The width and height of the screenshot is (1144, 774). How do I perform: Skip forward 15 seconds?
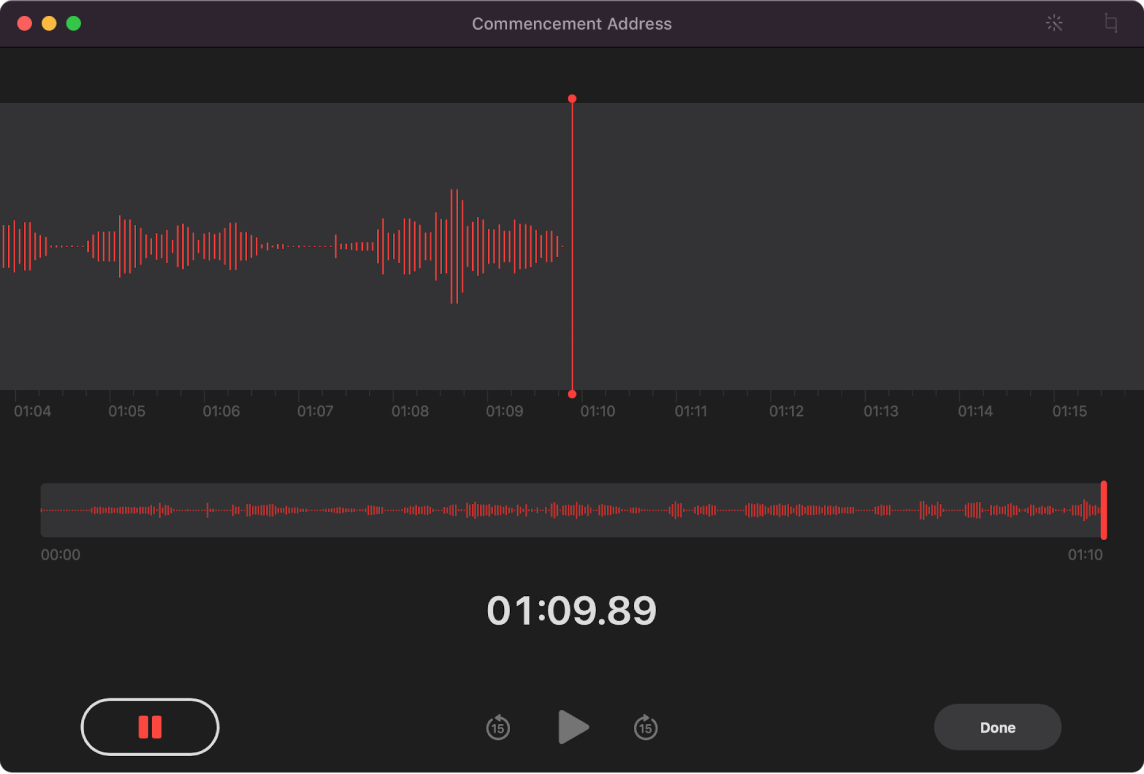646,727
